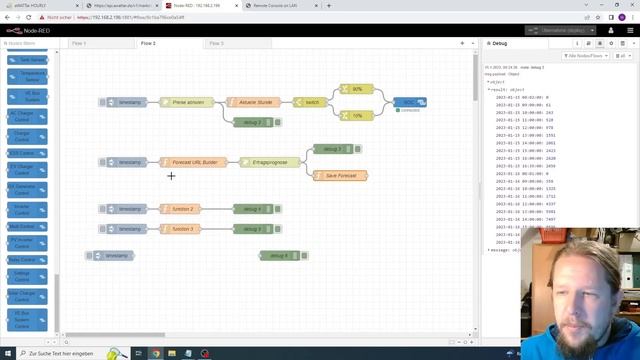Expand the message: object tree row
Viewport: 640px width, 360px height.
[489, 250]
